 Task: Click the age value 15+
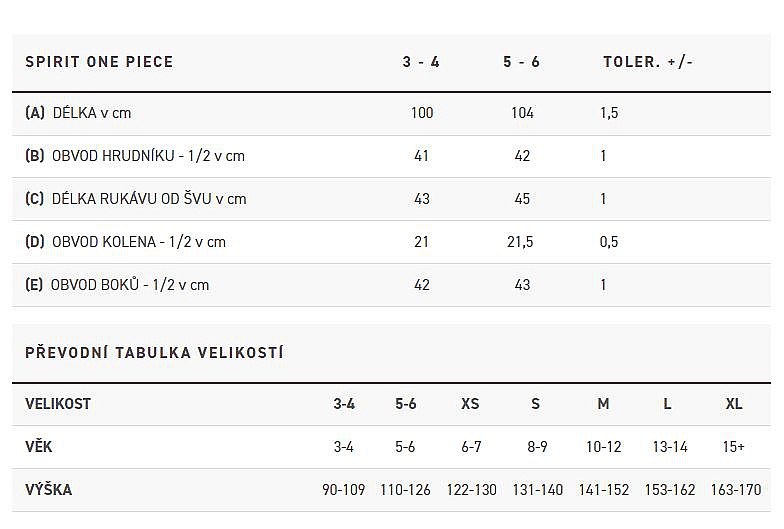[734, 447]
